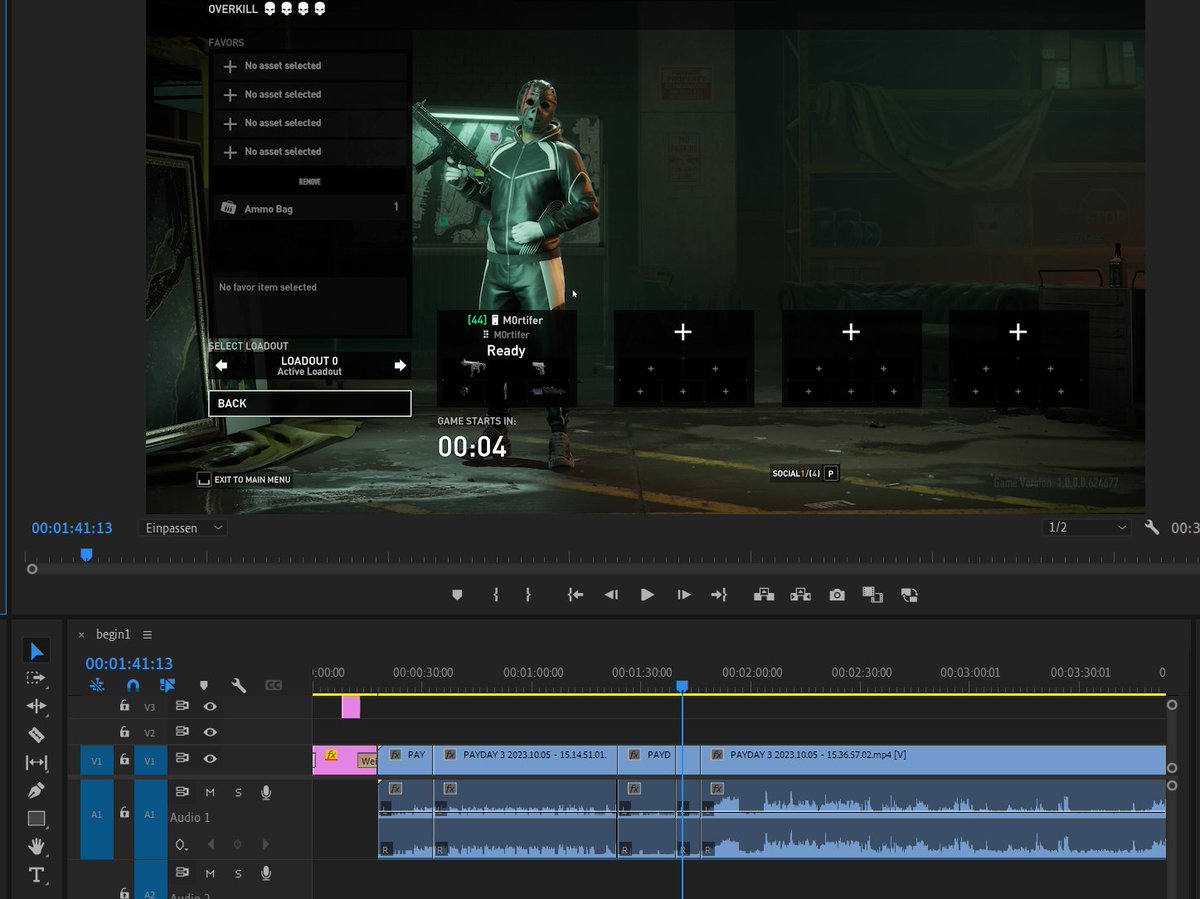Click the A1 source patching button
Image resolution: width=1200 pixels, height=899 pixels.
[x=96, y=815]
